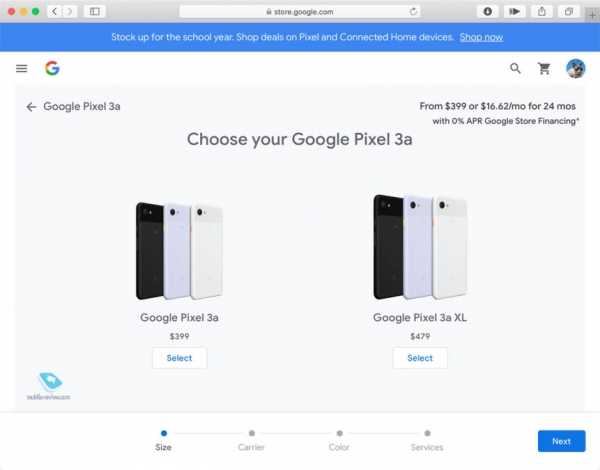Show downloads in Safari toolbar
600x470 pixels.
[488, 11]
